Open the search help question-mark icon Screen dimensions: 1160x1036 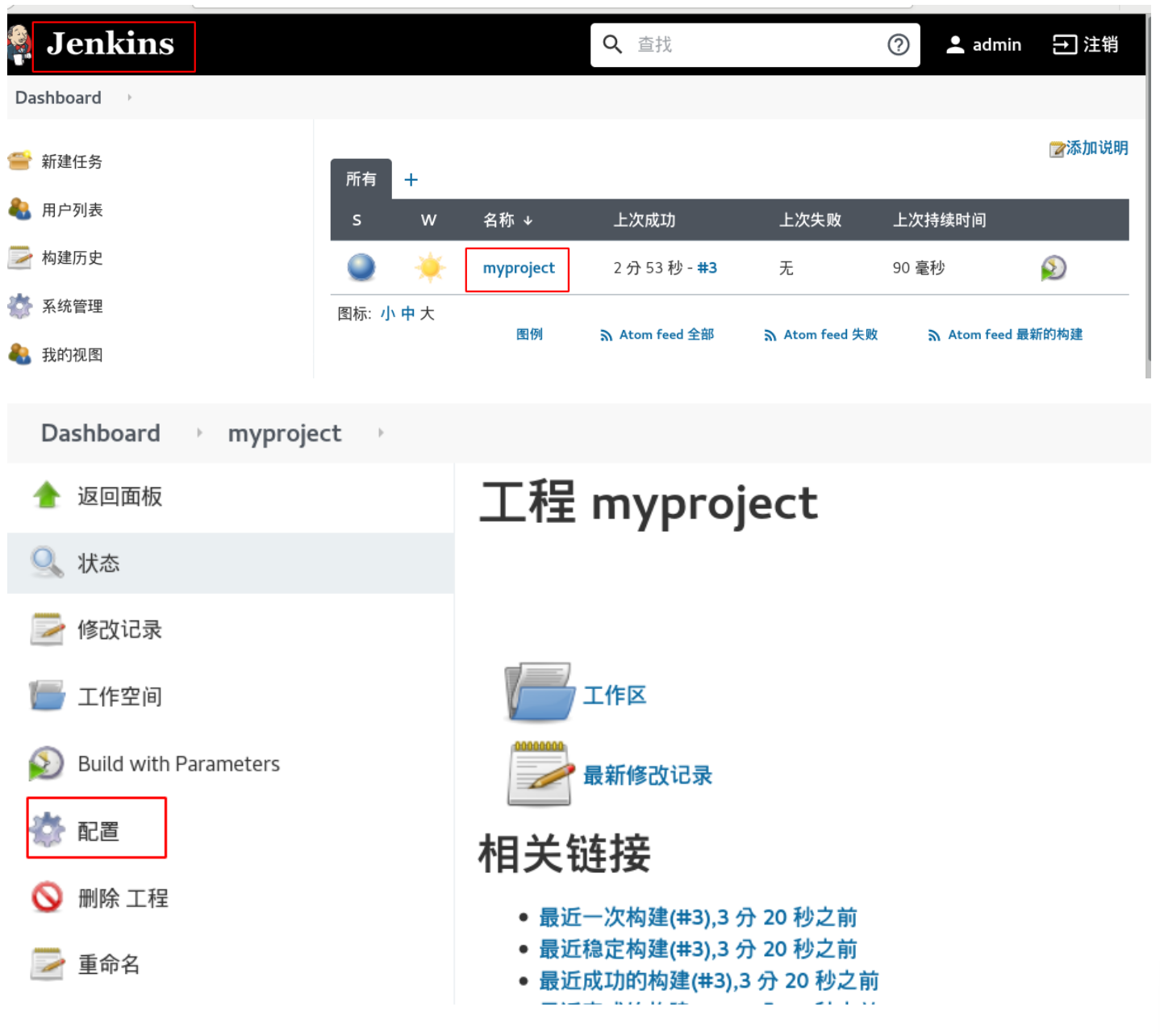(898, 44)
